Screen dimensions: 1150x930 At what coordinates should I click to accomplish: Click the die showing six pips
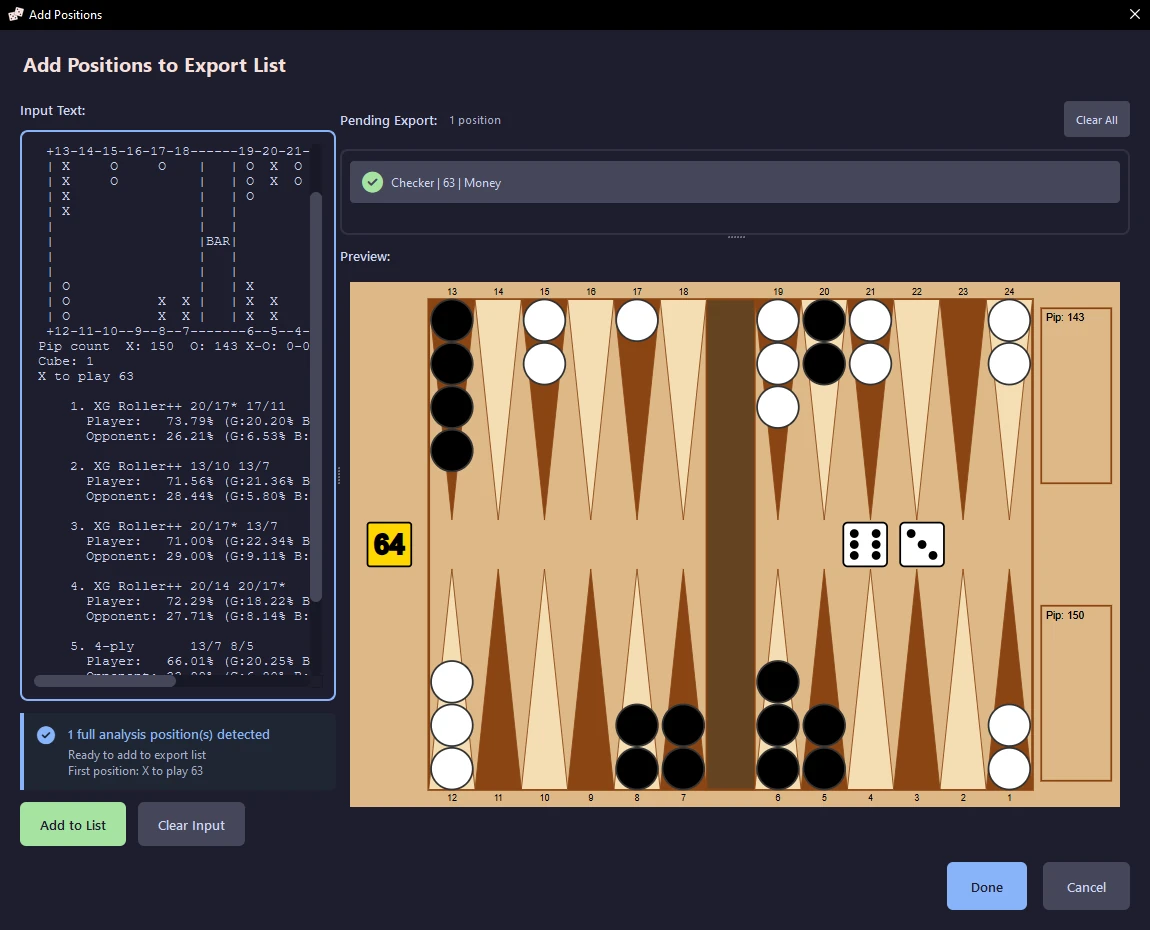coord(865,544)
